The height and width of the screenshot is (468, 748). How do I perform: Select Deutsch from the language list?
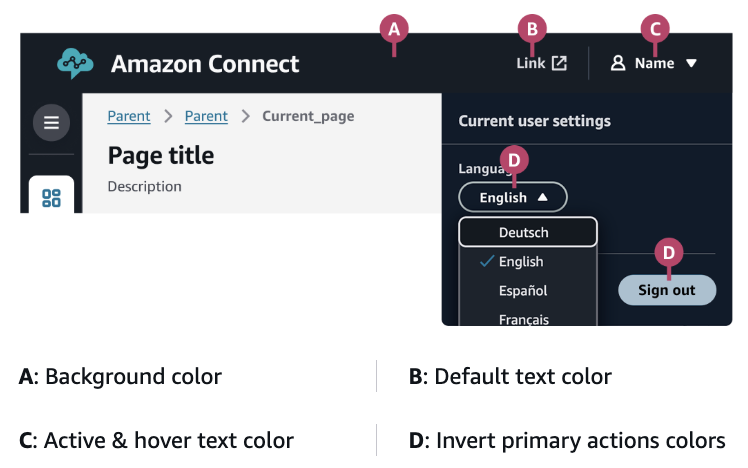[x=524, y=232]
